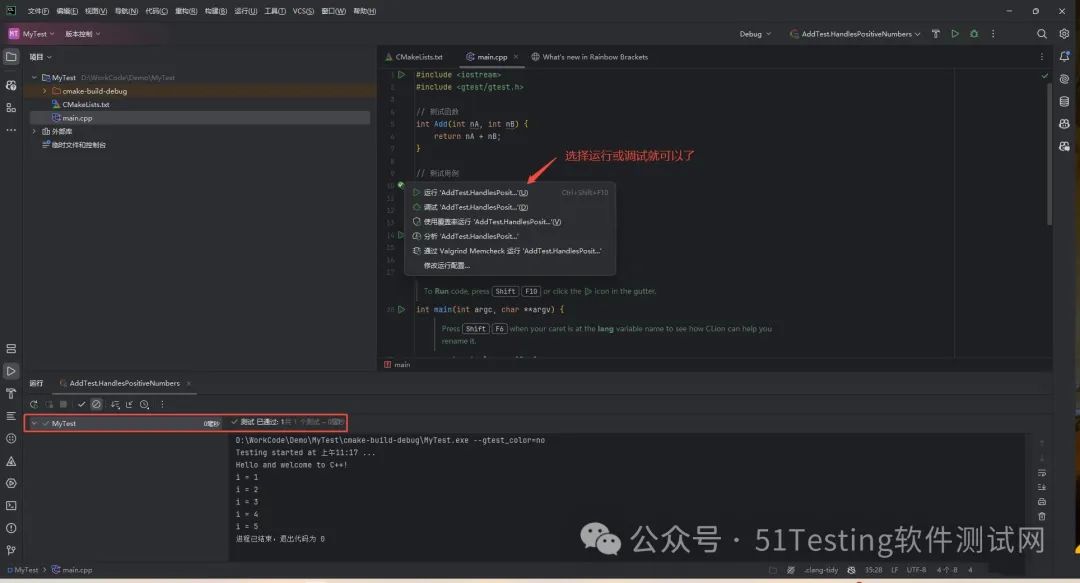Toggle the ignored tests filter in test panel
The height and width of the screenshot is (583, 1080).
(x=97, y=404)
